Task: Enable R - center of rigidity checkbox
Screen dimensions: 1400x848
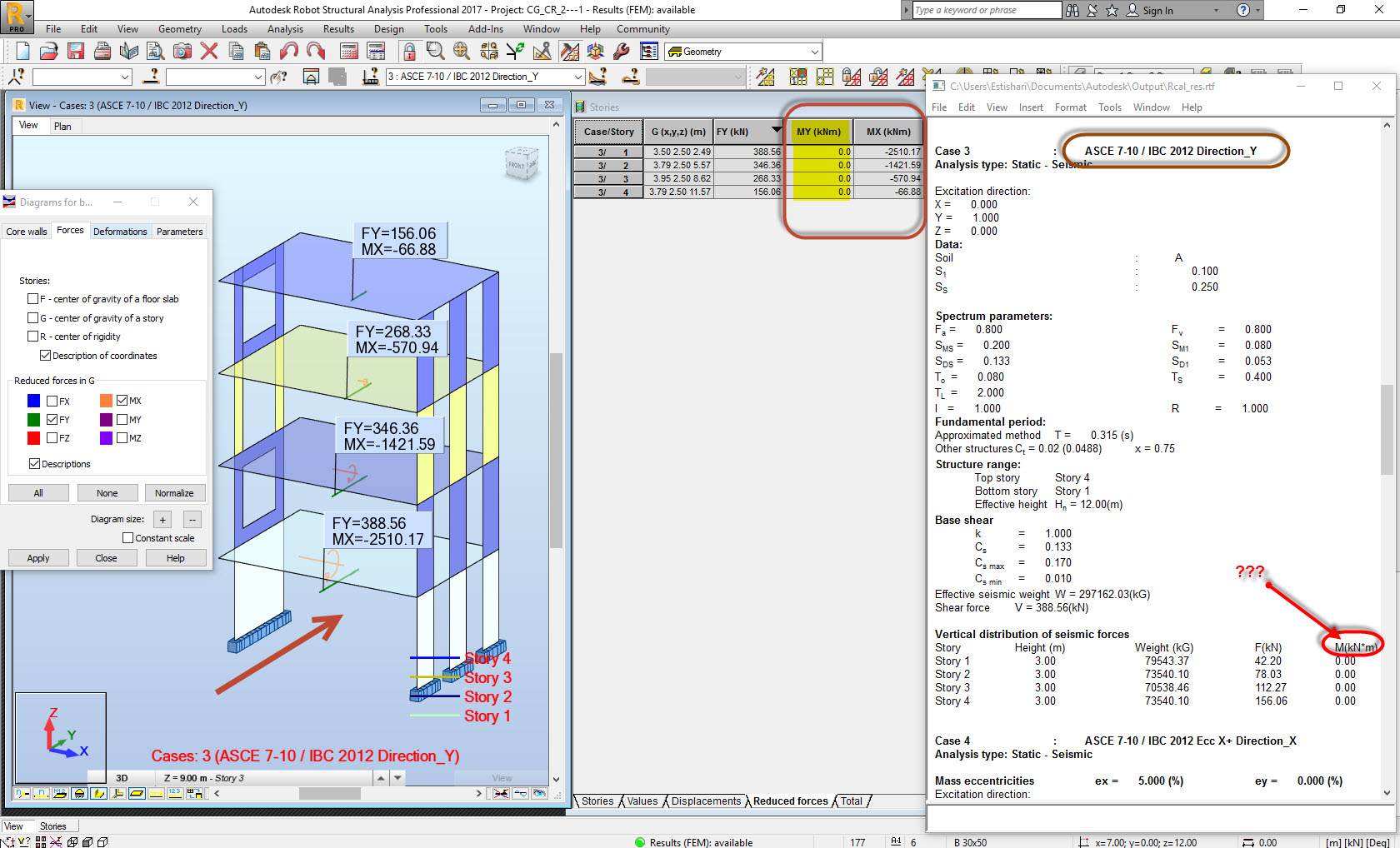Action: coord(33,337)
